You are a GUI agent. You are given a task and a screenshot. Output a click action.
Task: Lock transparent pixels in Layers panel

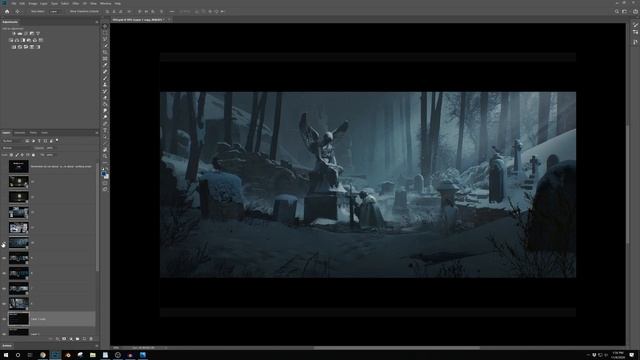click(x=11, y=155)
